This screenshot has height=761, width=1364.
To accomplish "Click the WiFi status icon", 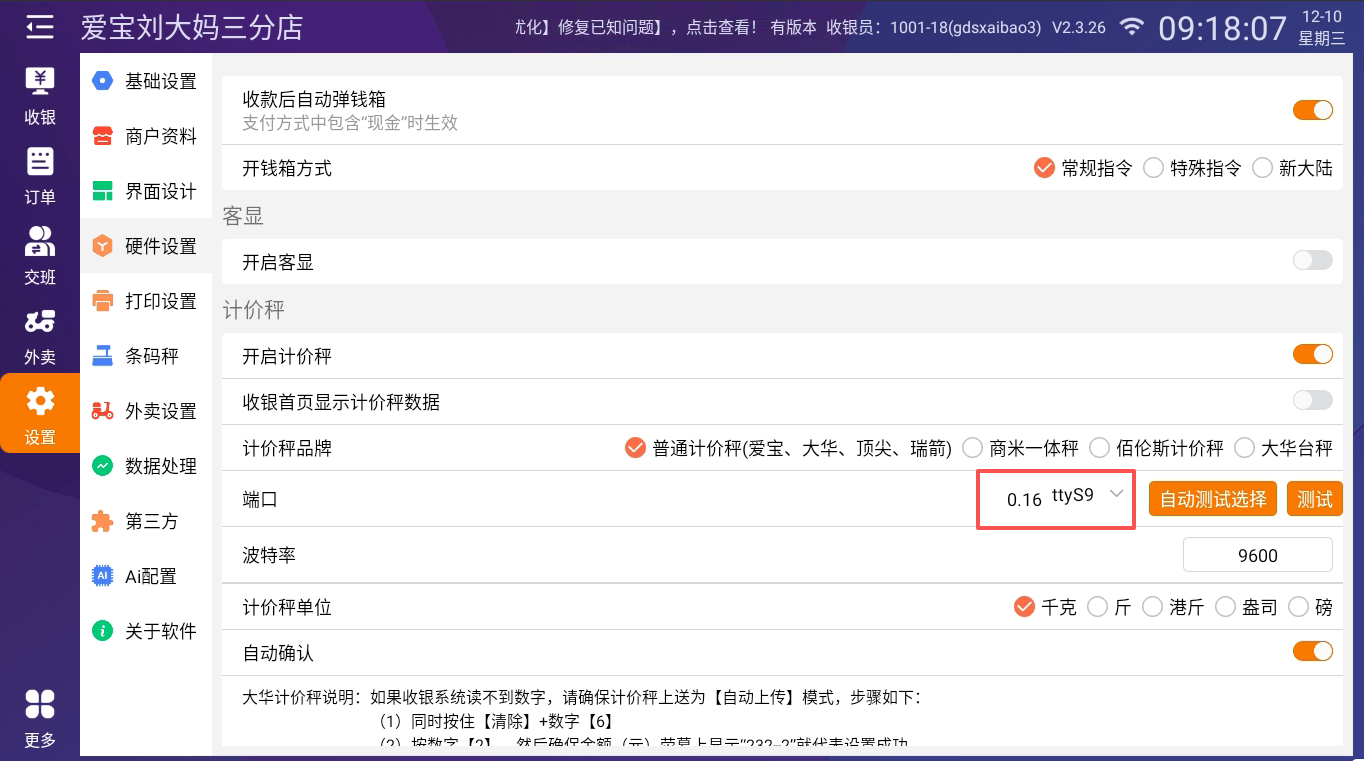I will pyautogui.click(x=1131, y=27).
